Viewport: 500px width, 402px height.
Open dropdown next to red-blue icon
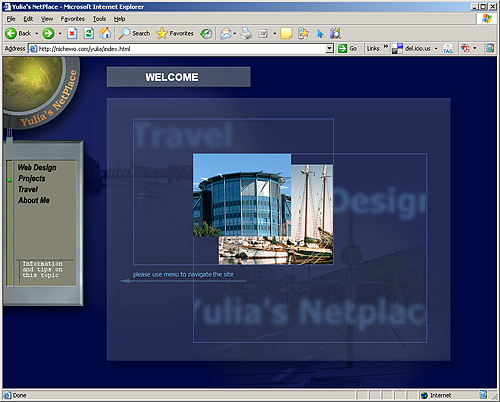tap(475, 49)
